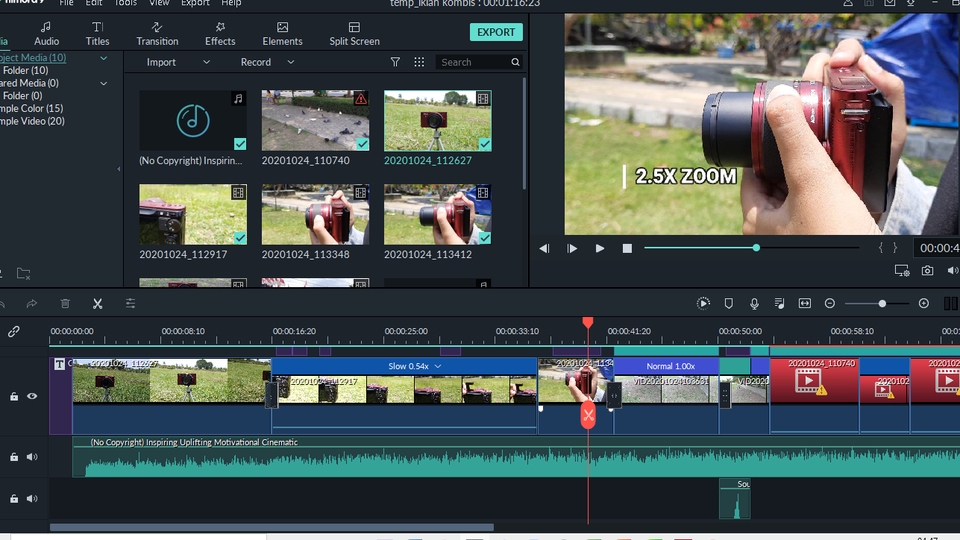Viewport: 960px width, 540px height.
Task: Click the media Search field
Action: [473, 62]
